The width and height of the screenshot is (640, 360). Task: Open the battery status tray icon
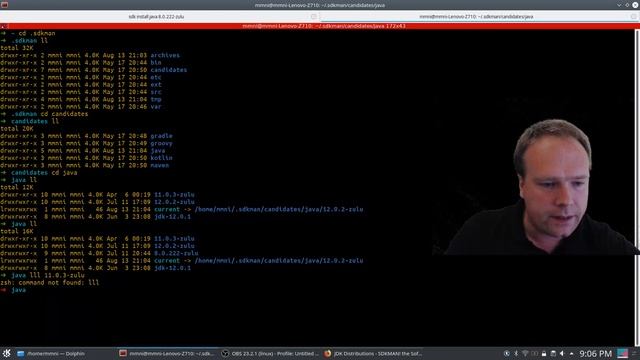(x=534, y=353)
